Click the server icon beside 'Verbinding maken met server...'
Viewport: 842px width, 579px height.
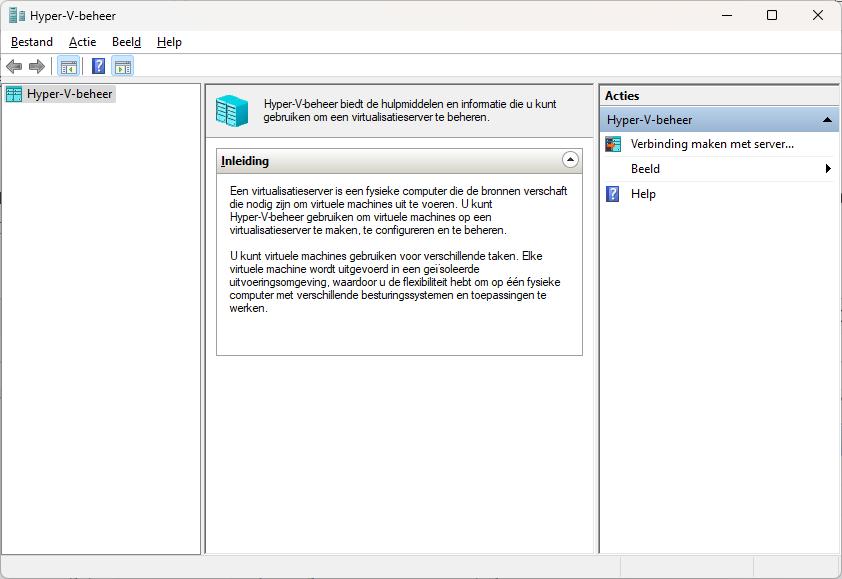613,144
